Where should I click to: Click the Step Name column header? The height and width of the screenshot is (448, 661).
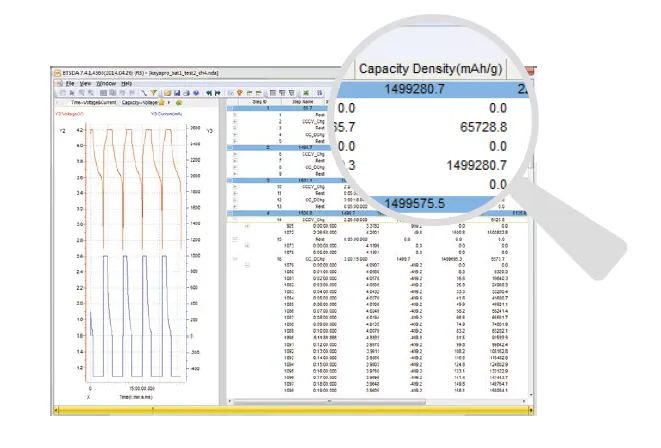point(304,101)
